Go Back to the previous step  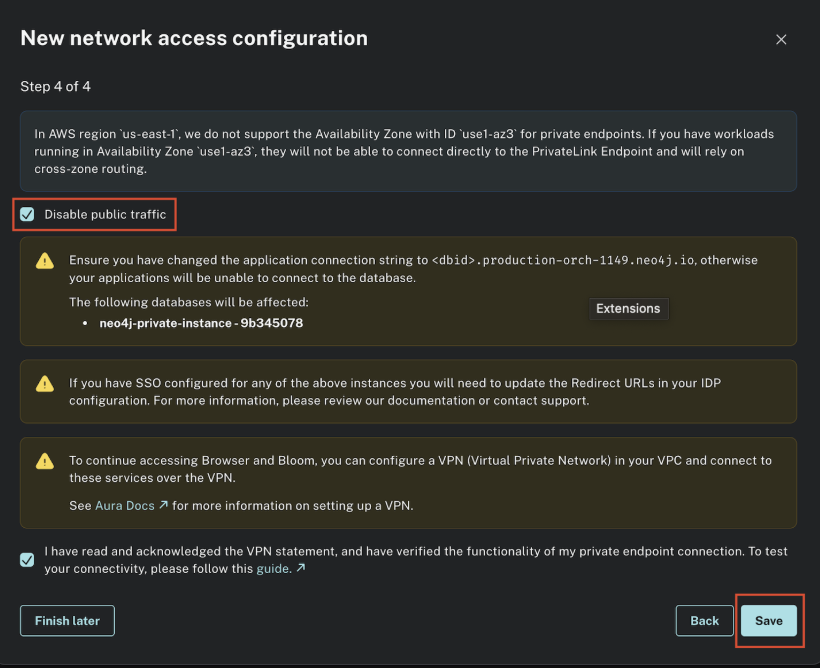point(704,620)
